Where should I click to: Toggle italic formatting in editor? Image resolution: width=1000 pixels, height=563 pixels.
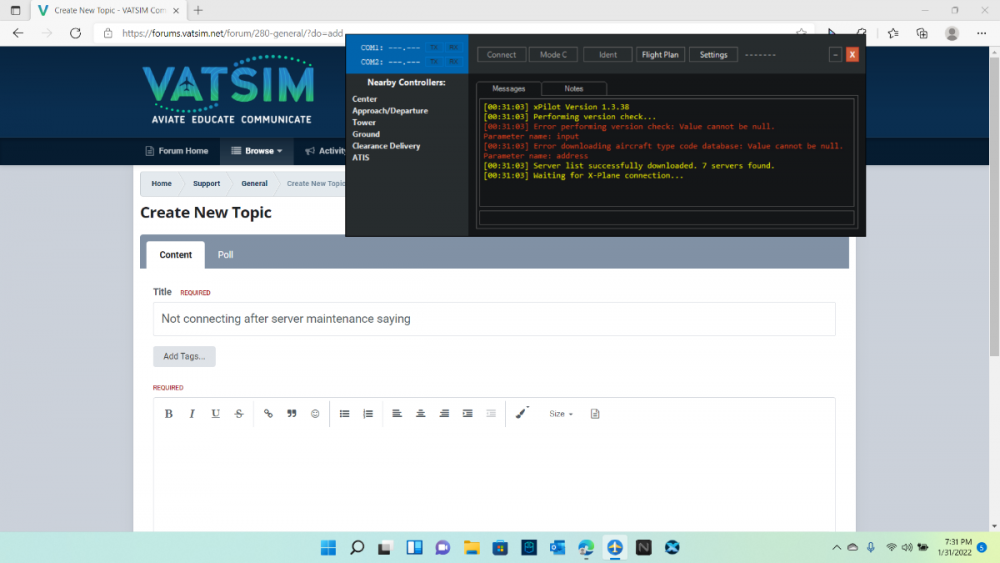pos(192,413)
